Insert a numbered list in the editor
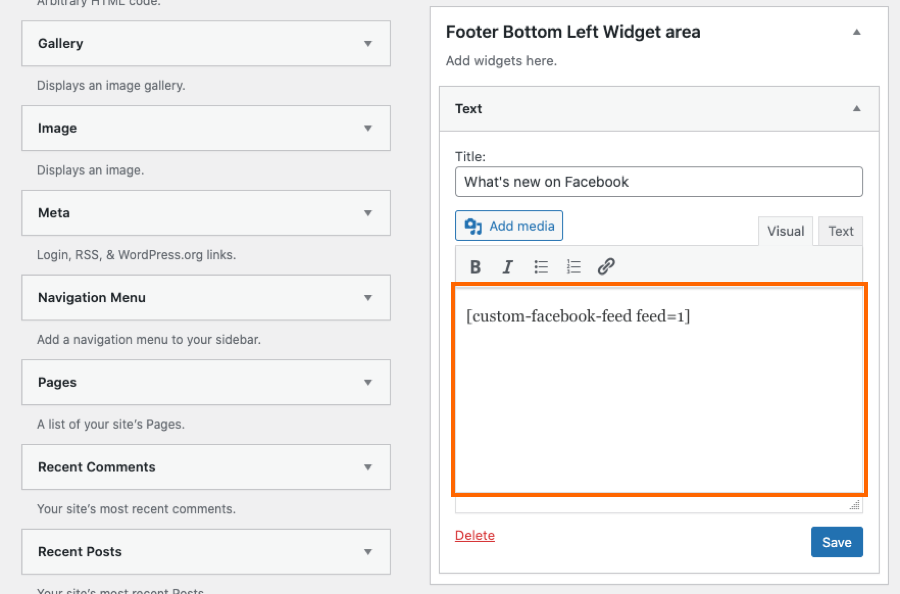900x594 pixels. [x=573, y=267]
